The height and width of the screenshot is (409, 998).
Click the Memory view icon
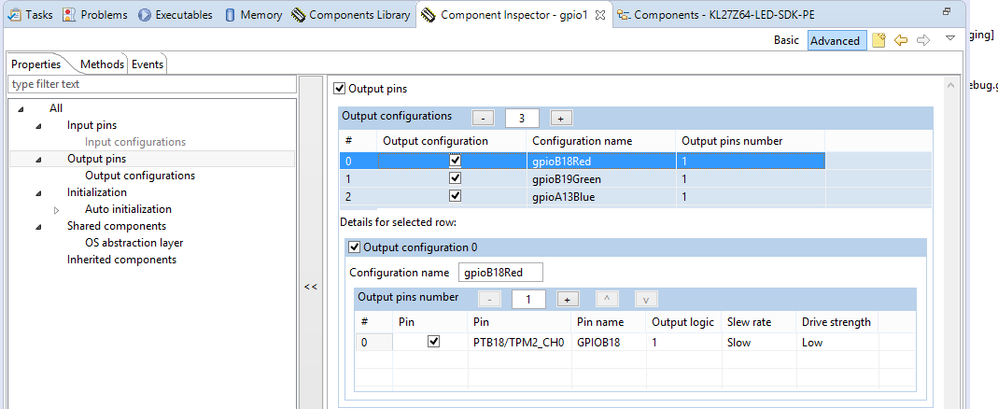click(232, 15)
